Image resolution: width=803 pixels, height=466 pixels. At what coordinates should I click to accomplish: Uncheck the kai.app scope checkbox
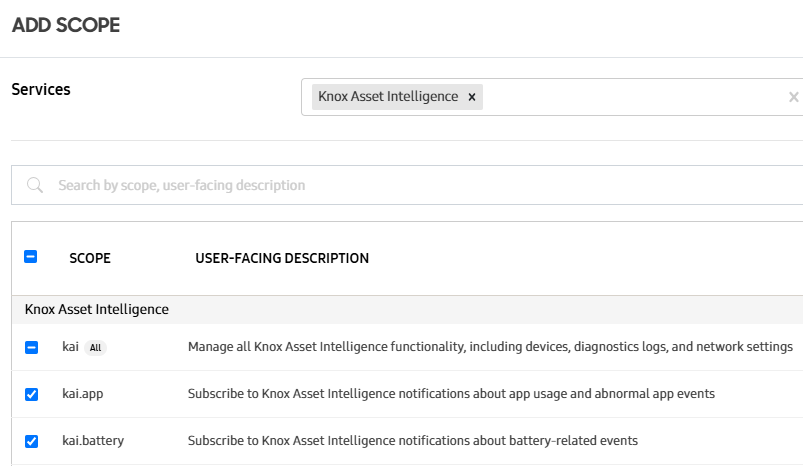[31, 394]
